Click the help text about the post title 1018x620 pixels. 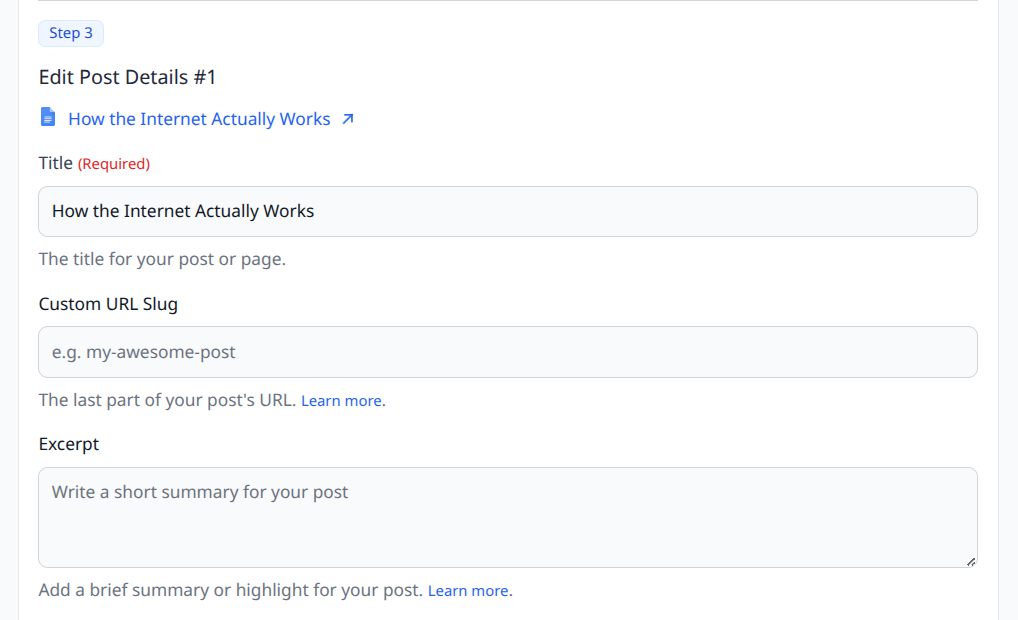[x=162, y=259]
